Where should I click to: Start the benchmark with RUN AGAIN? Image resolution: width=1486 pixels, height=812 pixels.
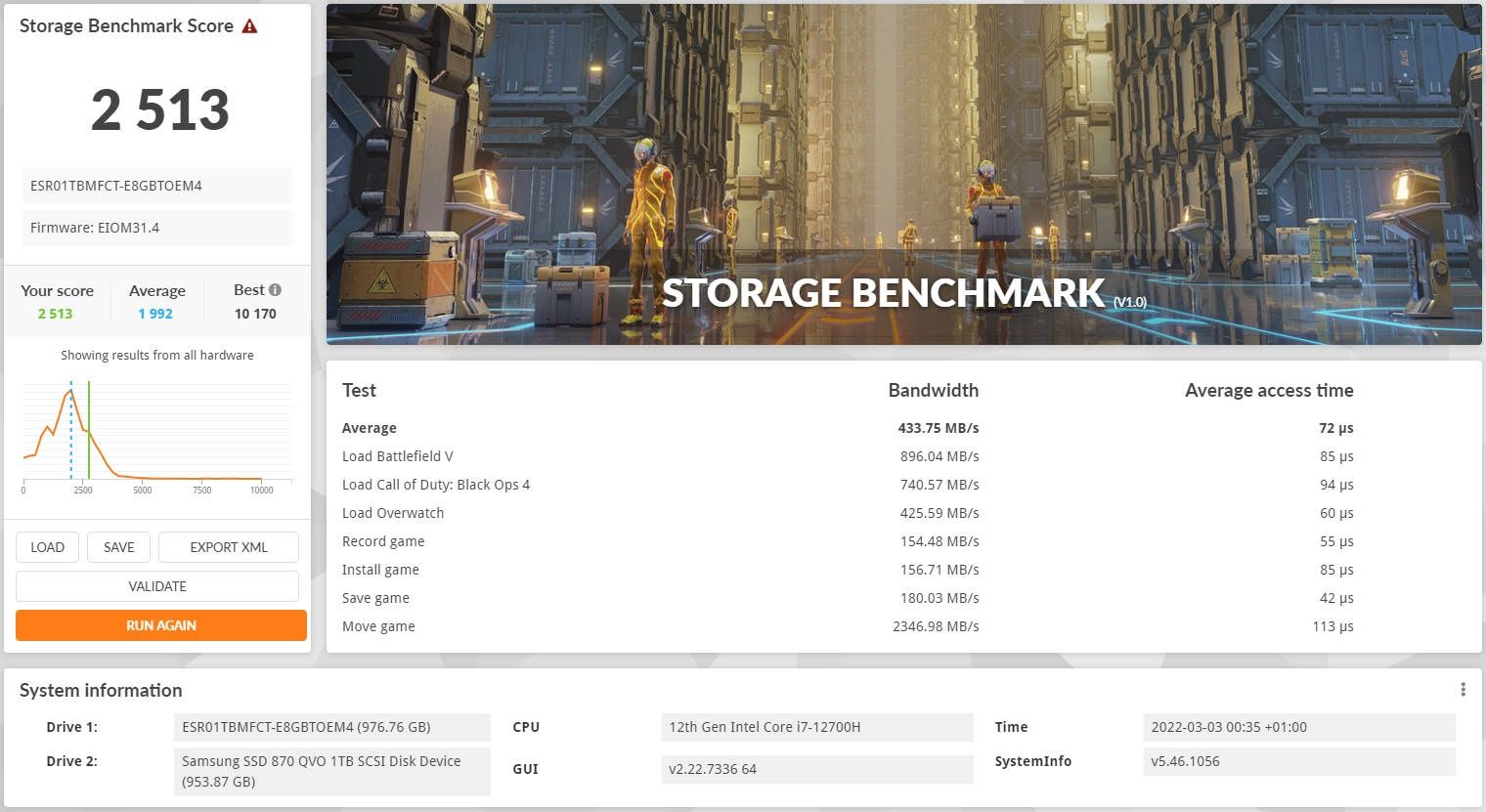161,625
